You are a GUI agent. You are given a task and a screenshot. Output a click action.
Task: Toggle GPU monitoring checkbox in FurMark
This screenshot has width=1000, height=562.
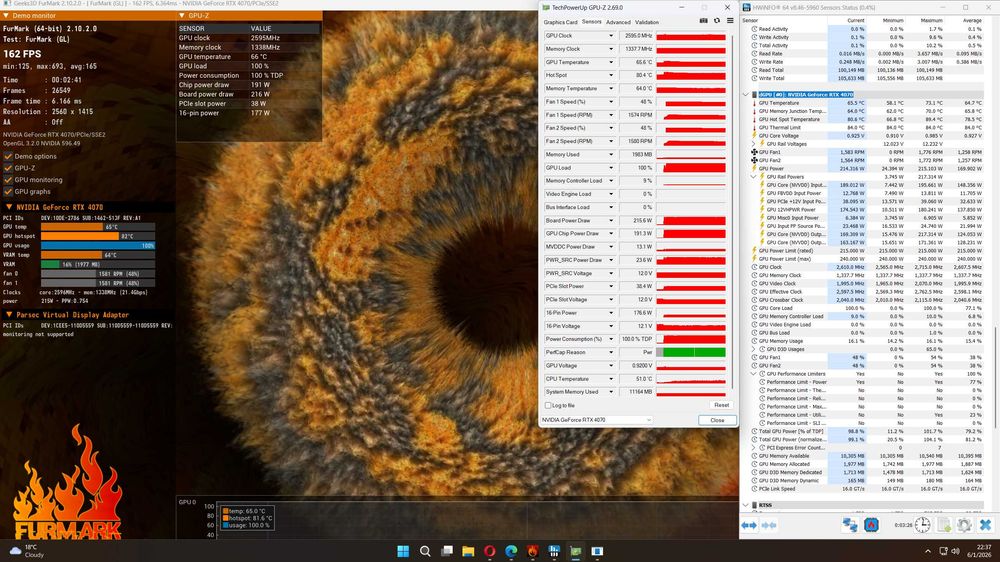[8, 180]
